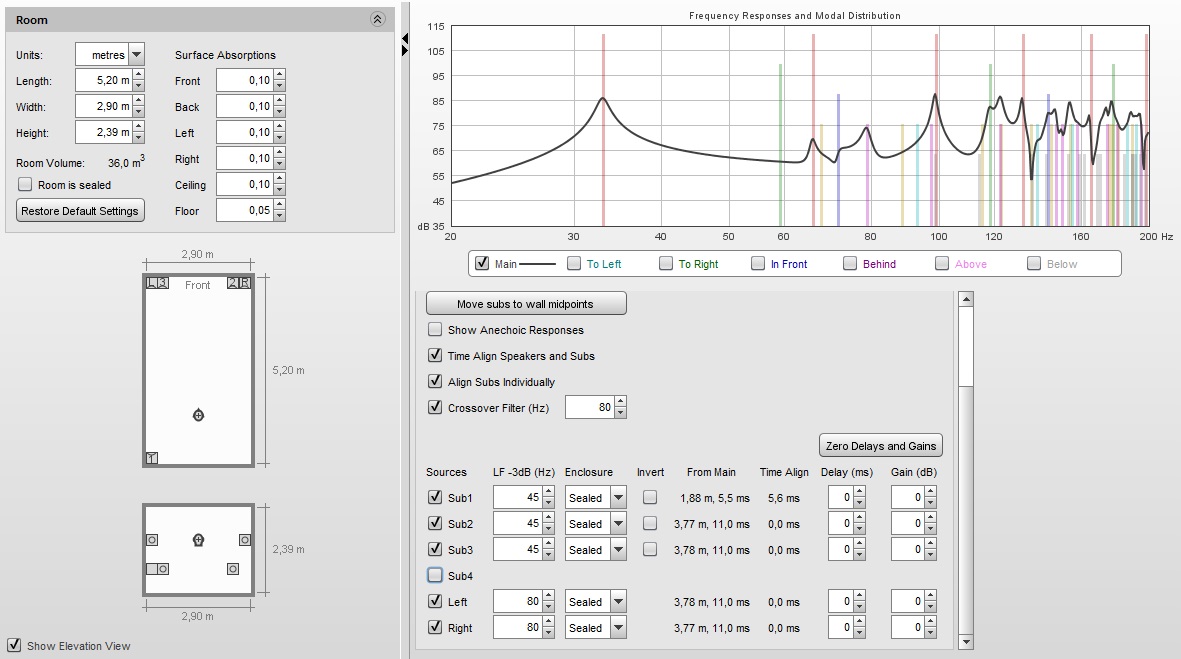Select upper left speaker in elevation view
The image size is (1181, 659).
[x=151, y=540]
